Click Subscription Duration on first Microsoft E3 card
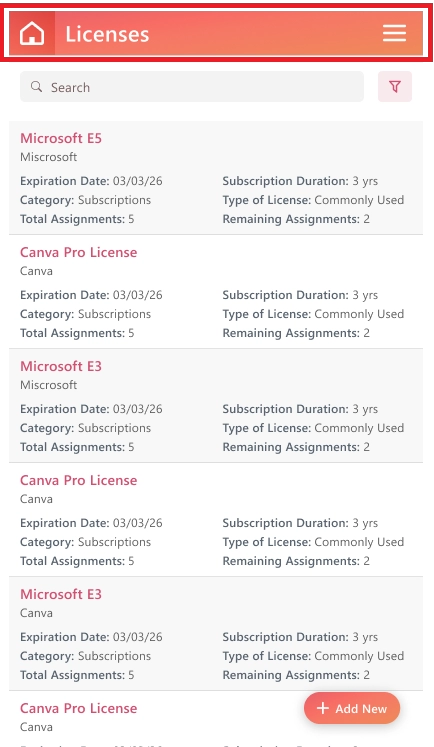Viewport: 434px width, 747px height. pos(300,409)
